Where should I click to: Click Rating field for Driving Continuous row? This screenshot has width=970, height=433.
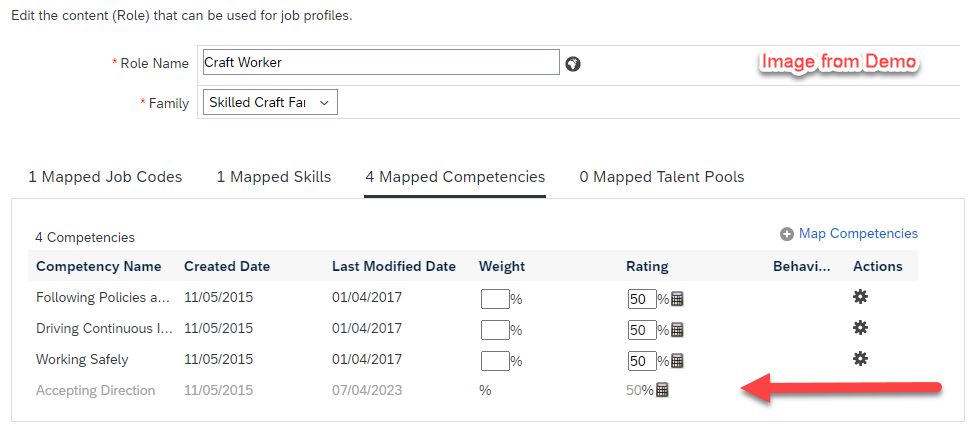642,330
